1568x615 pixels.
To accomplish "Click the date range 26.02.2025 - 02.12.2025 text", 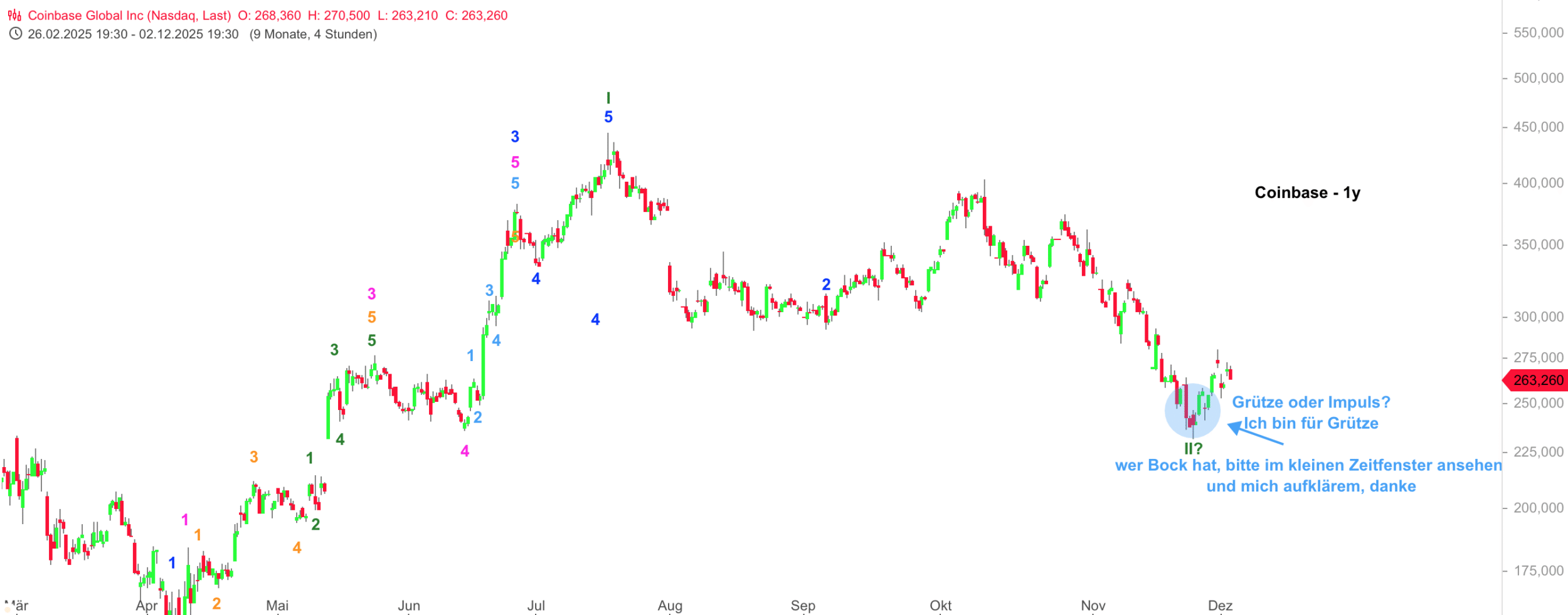I will 133,34.
